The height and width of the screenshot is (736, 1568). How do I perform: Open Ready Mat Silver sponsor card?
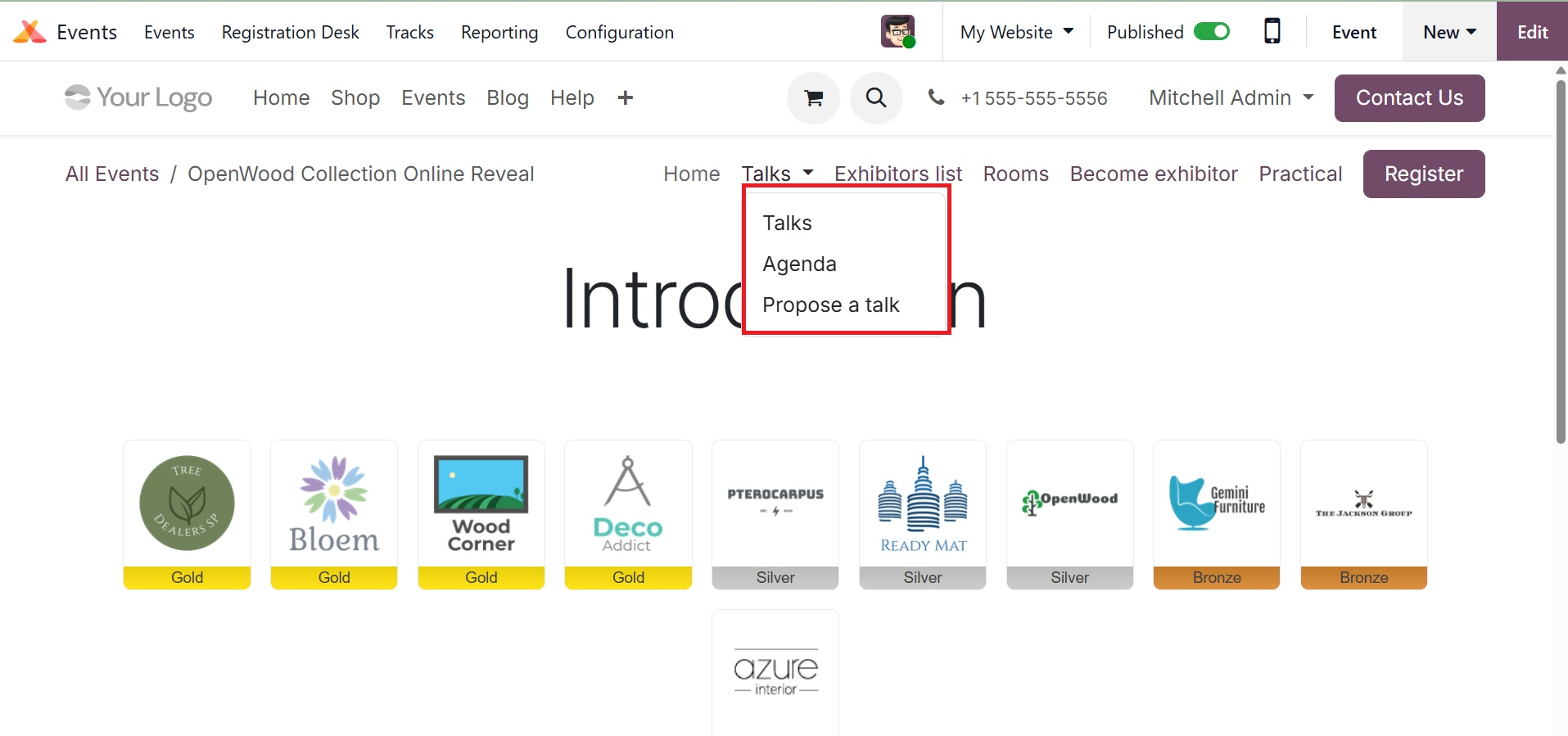pos(923,515)
